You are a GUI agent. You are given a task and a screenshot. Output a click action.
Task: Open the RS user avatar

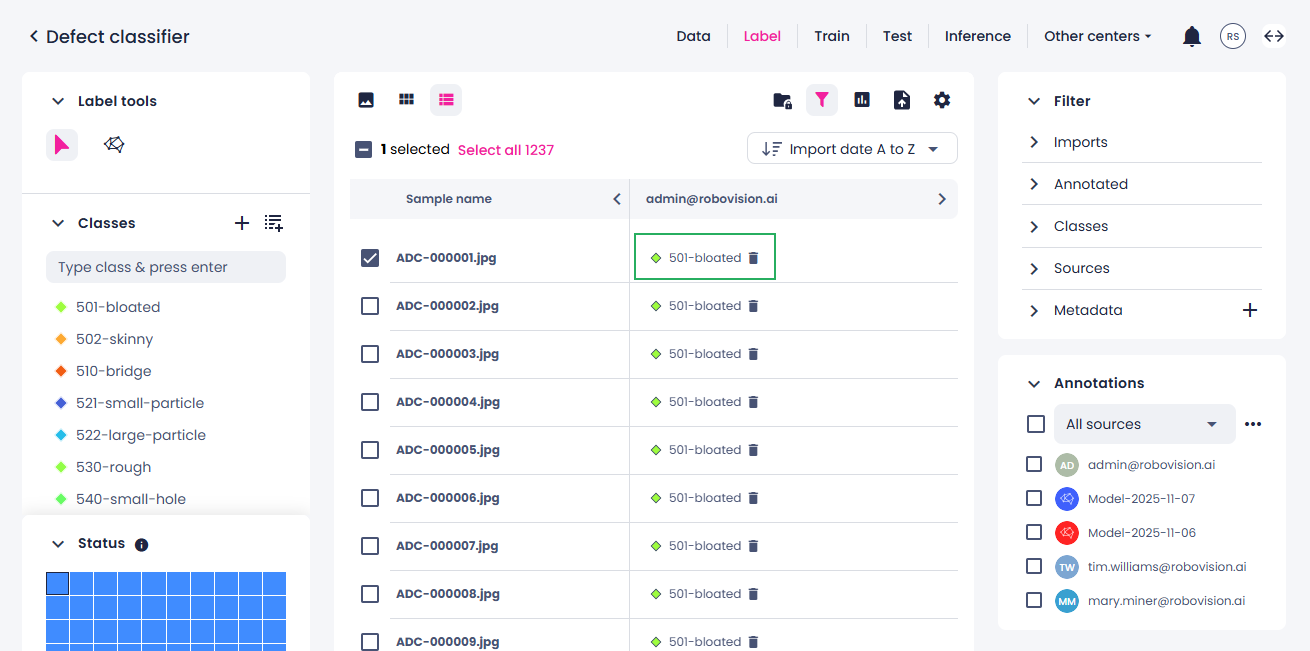(x=1233, y=36)
